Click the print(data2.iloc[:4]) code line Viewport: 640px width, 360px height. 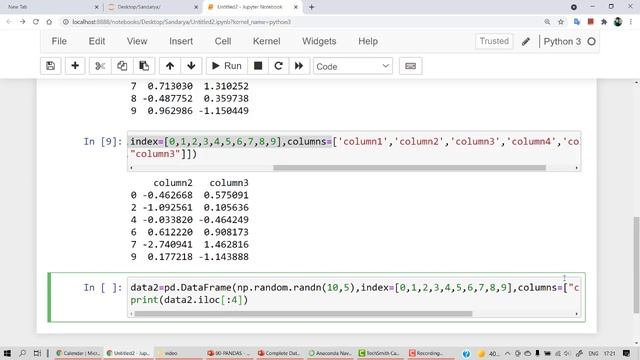pos(189,300)
